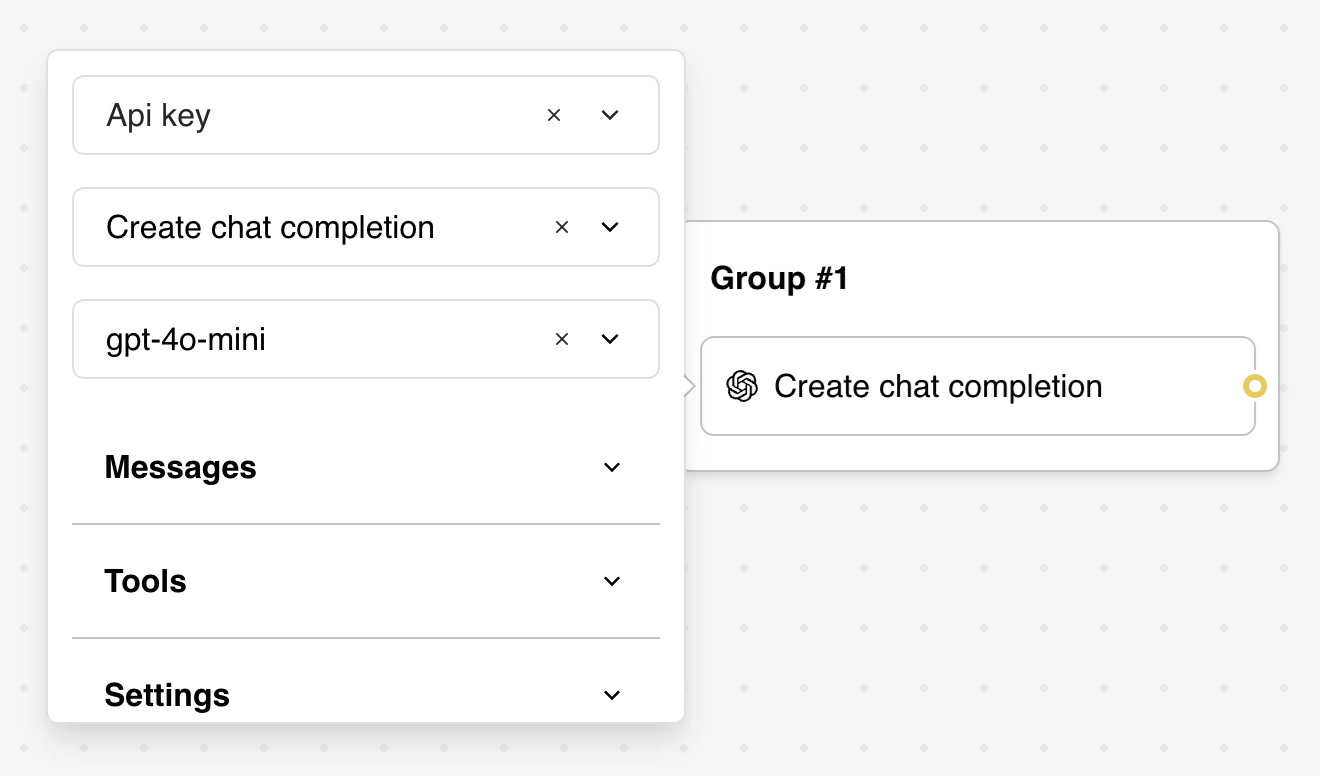Expand the Messages section
Viewport: 1320px width, 776px height.
click(x=611, y=467)
